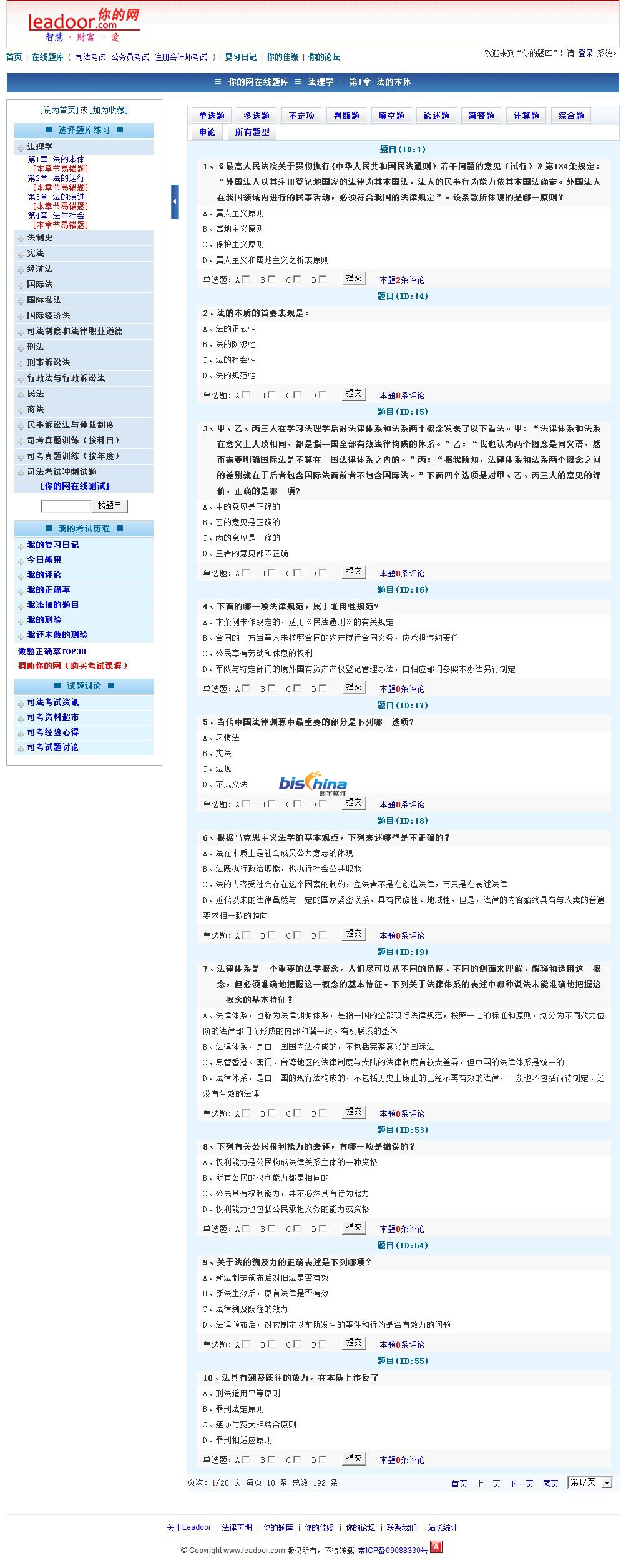626x1568 pixels.
Task: Click the red ICP badge icon in footer
Action: tap(436, 1547)
